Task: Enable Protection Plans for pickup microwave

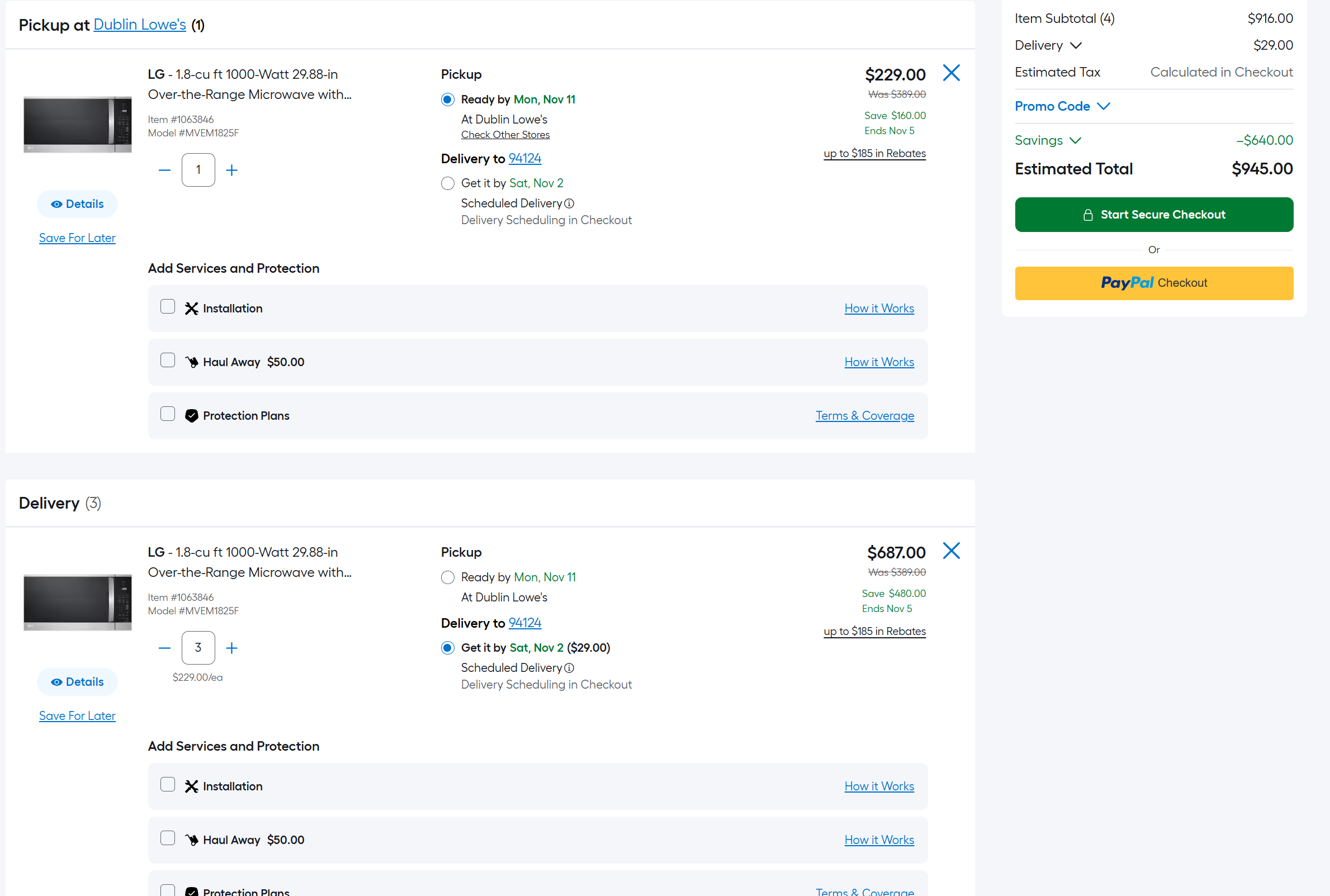Action: (x=168, y=414)
